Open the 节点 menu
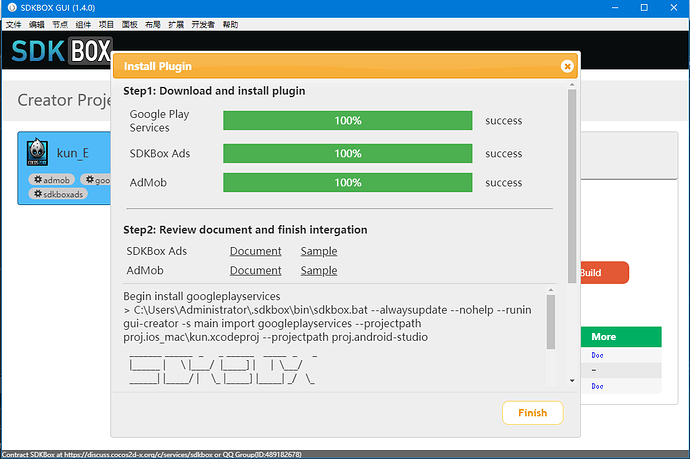 (60, 25)
